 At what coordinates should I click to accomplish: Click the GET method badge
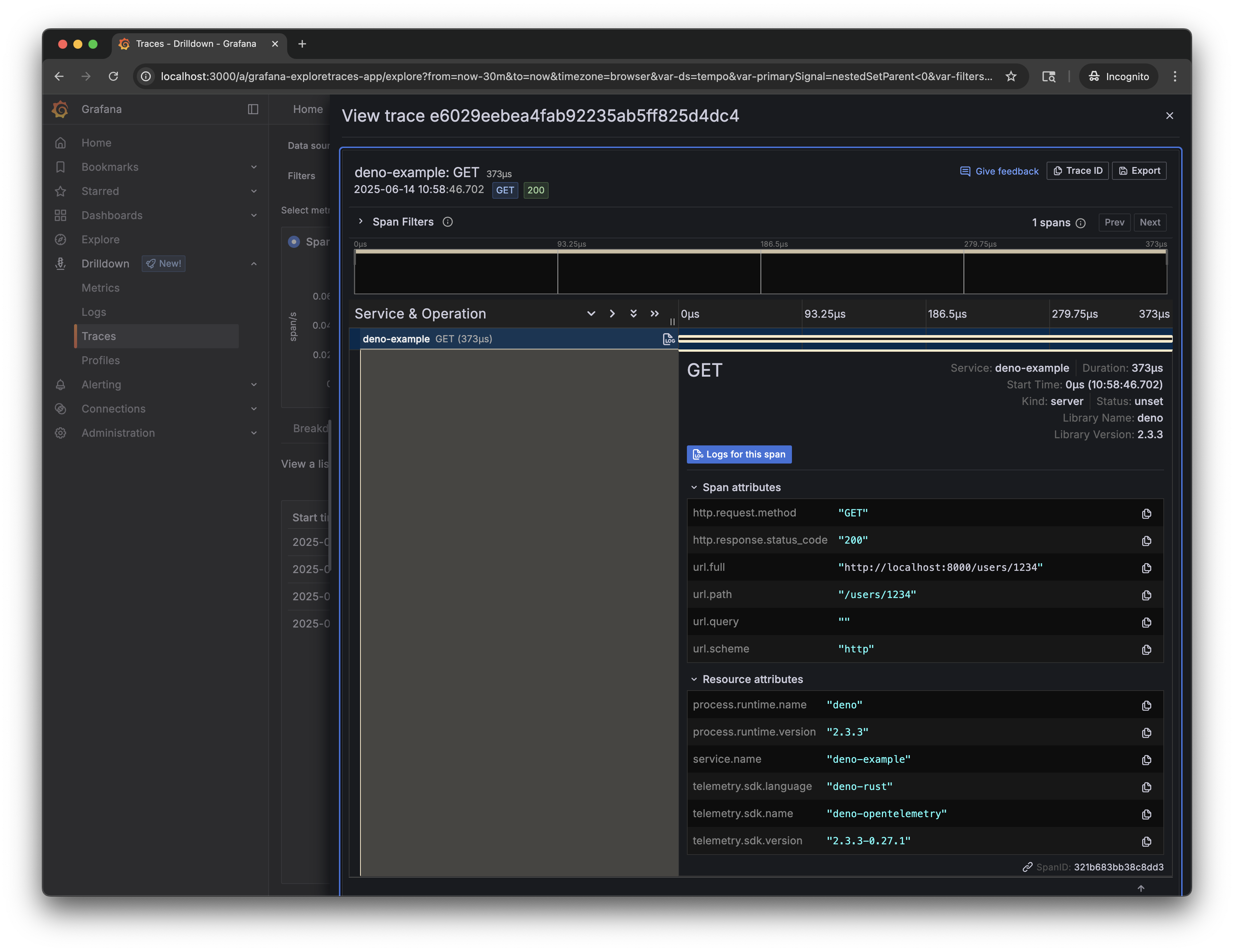coord(504,190)
